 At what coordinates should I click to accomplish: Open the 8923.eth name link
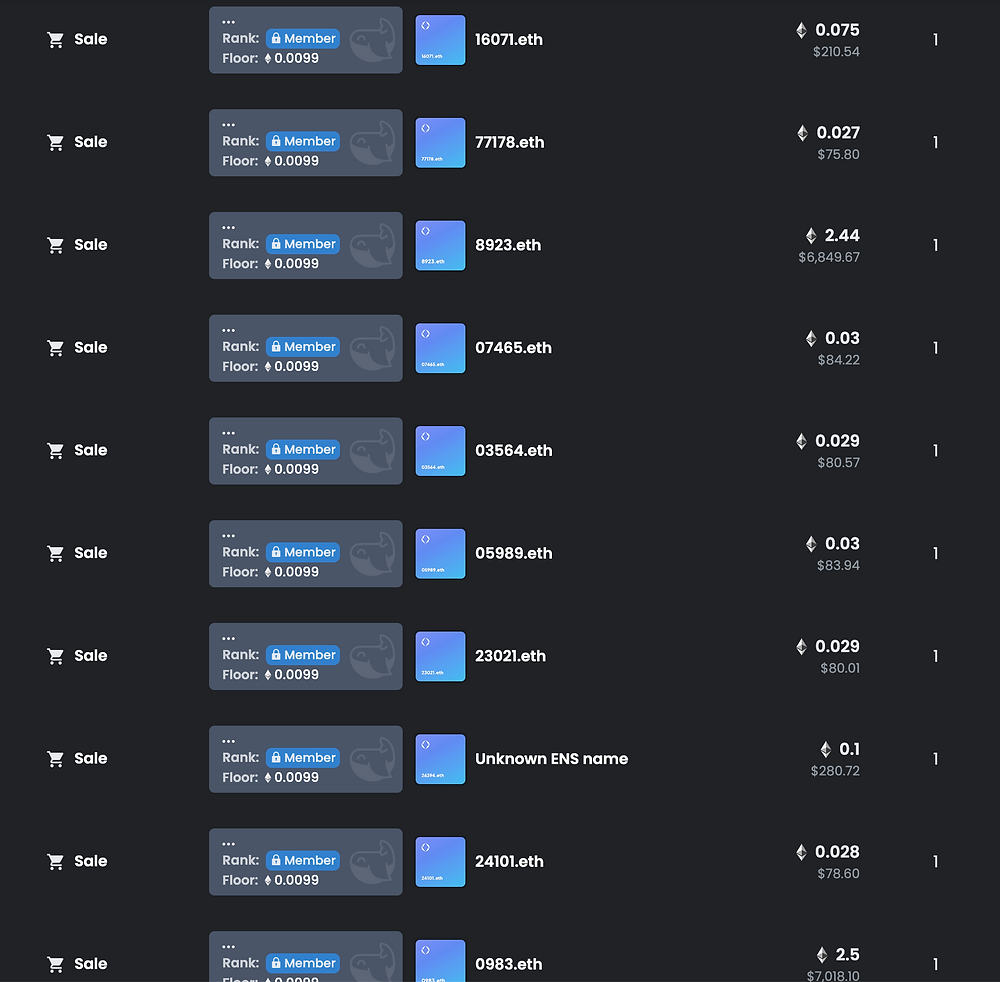click(x=508, y=245)
